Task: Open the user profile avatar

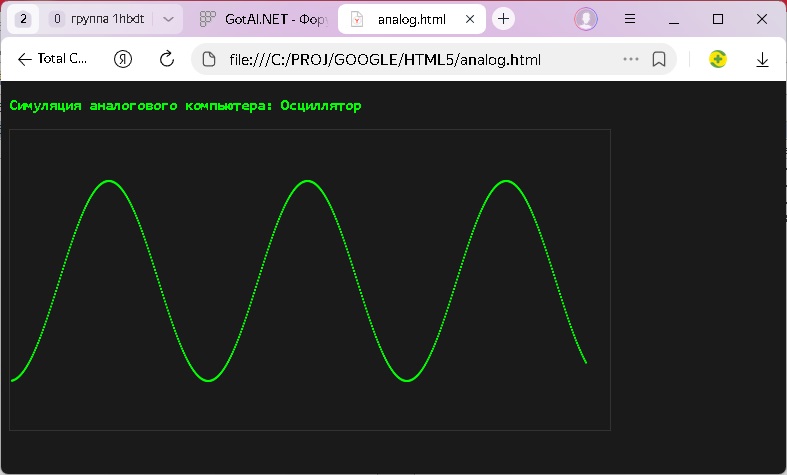Action: [x=586, y=19]
